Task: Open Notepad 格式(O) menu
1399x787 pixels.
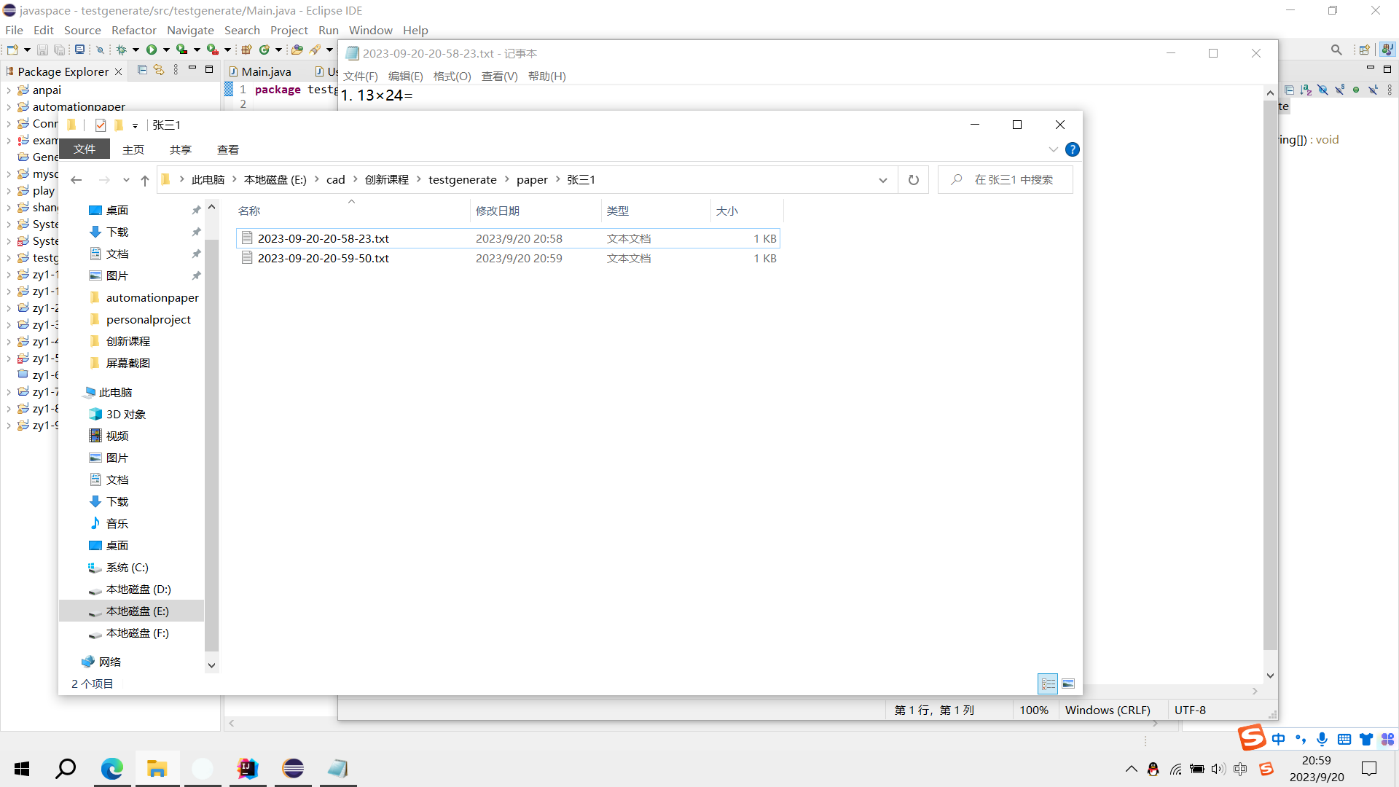Action: coord(452,76)
